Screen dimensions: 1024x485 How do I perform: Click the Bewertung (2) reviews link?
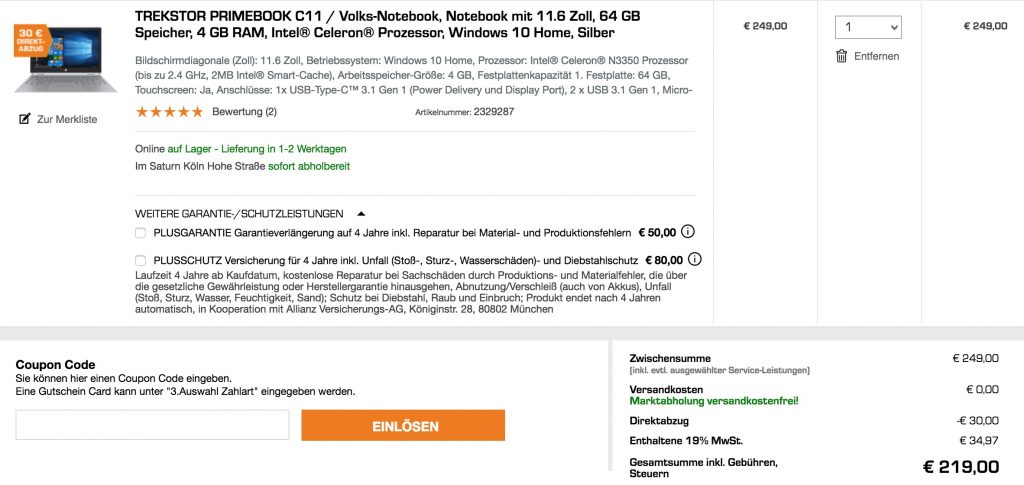coord(244,112)
